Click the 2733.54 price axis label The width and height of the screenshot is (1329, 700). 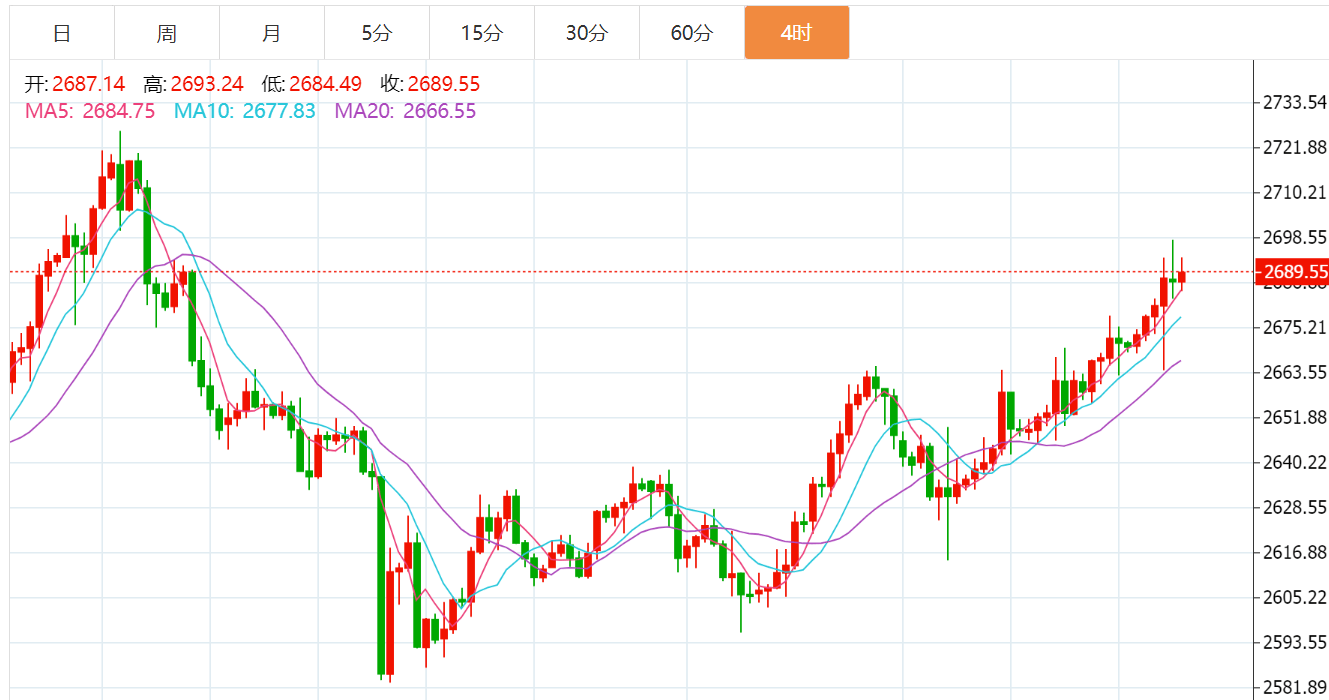[x=1295, y=102]
